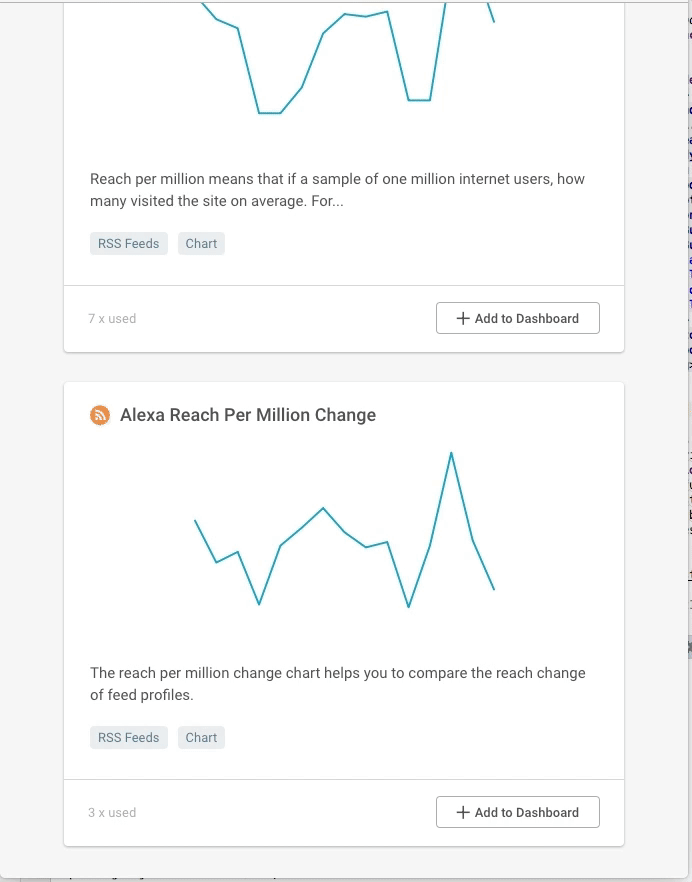Click the orange RSS feed icon

coord(100,415)
